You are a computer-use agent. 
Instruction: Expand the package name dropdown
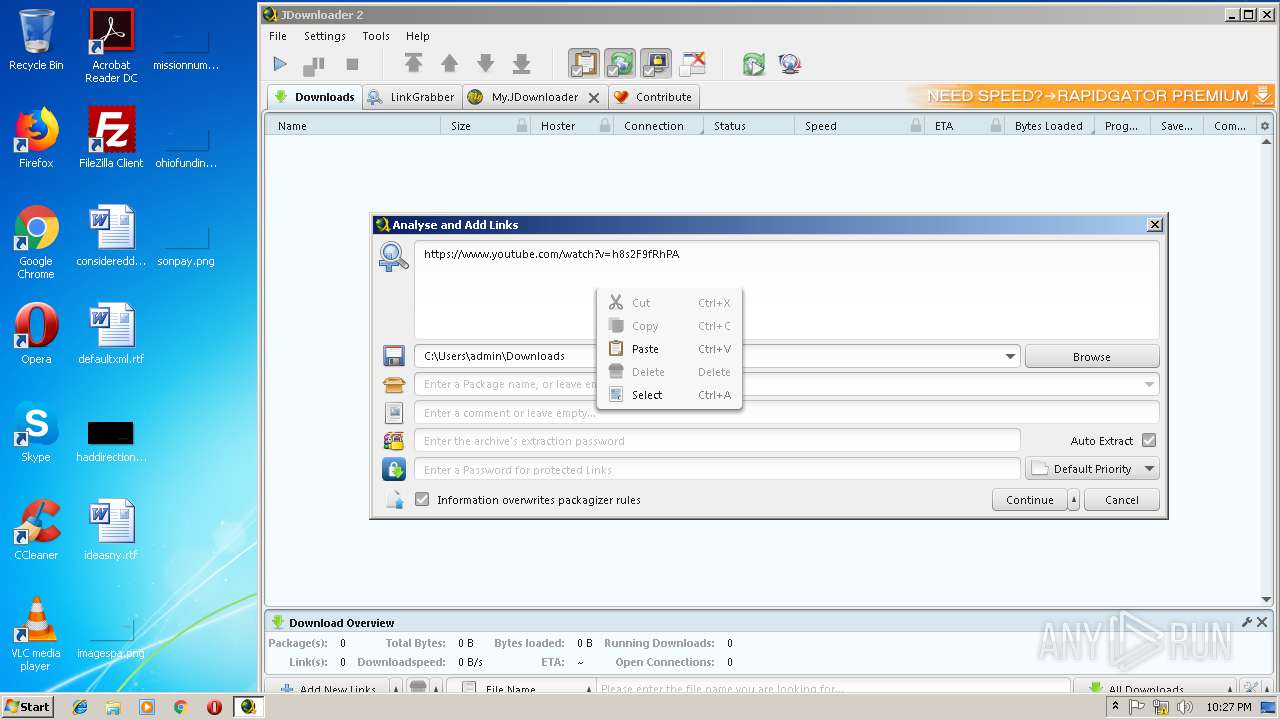click(x=1149, y=384)
